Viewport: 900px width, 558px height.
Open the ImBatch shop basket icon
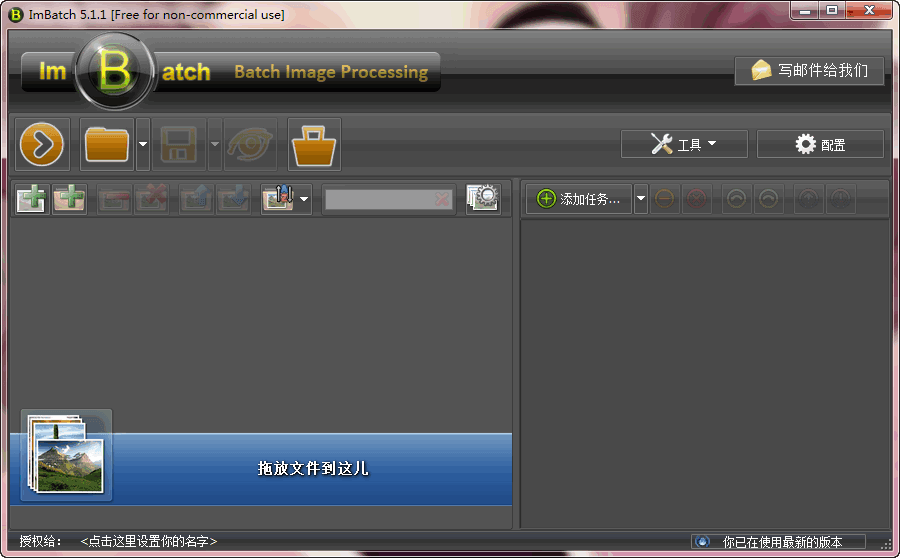pyautogui.click(x=314, y=146)
